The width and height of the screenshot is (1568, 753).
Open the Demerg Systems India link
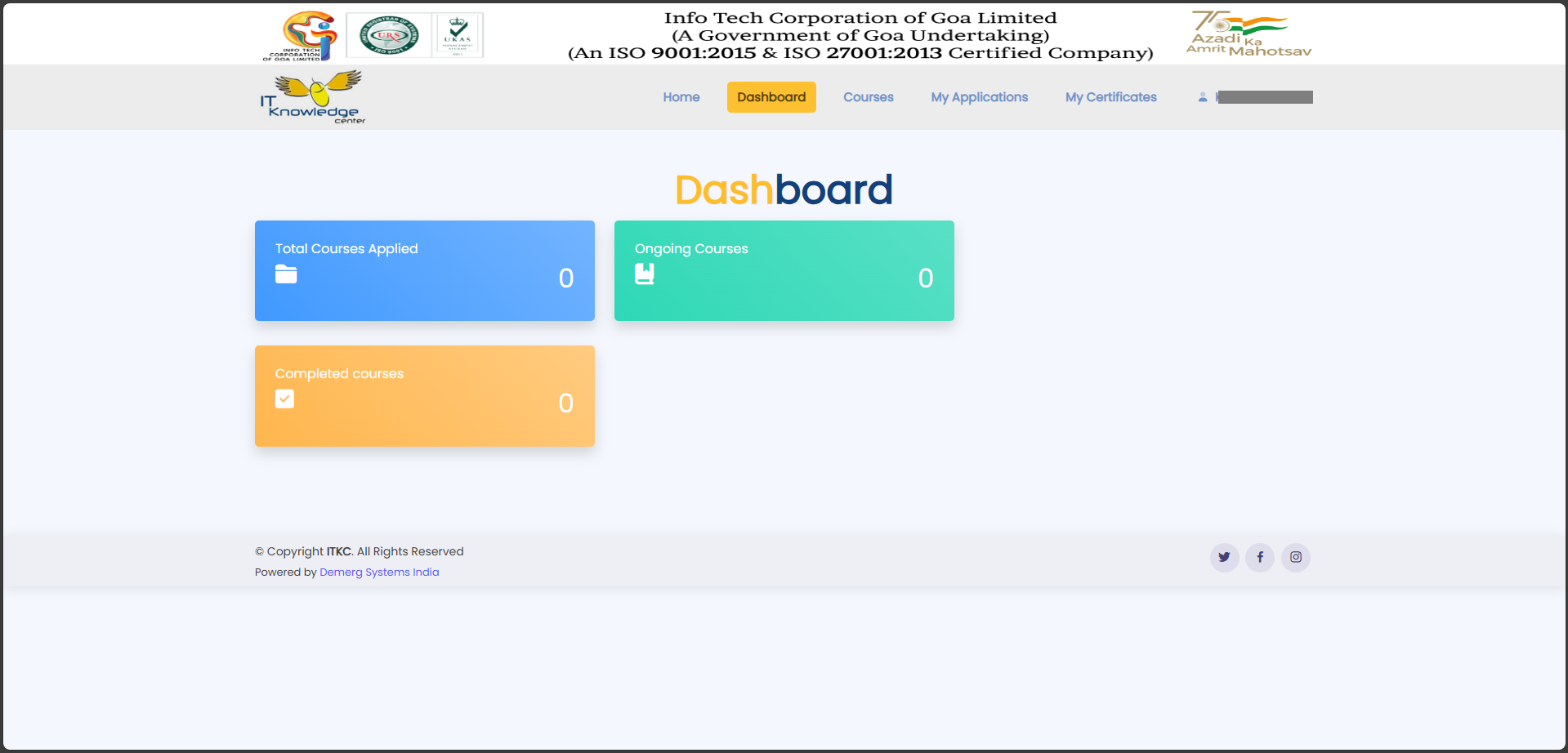379,573
